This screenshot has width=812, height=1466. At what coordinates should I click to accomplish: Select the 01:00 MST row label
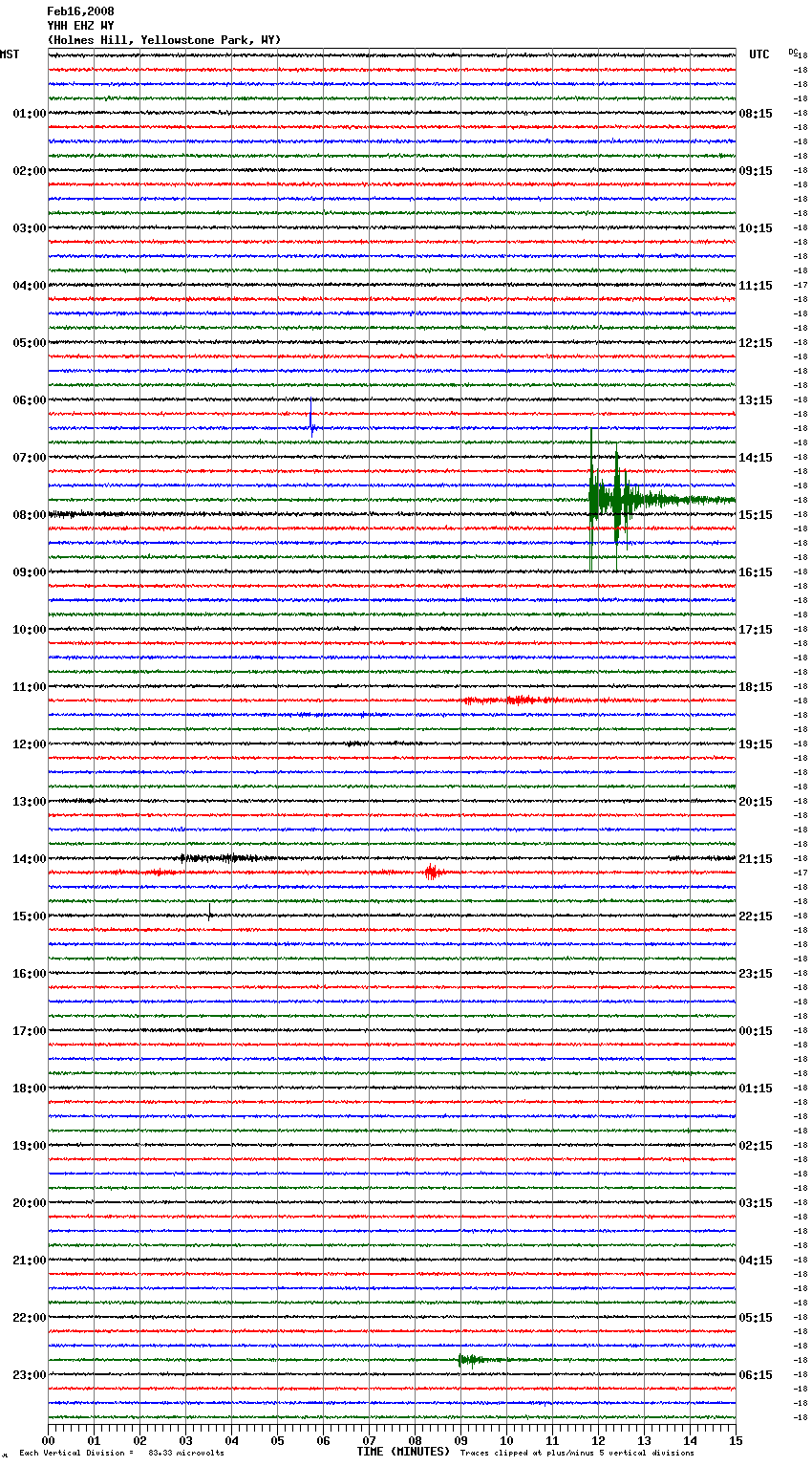pyautogui.click(x=30, y=114)
